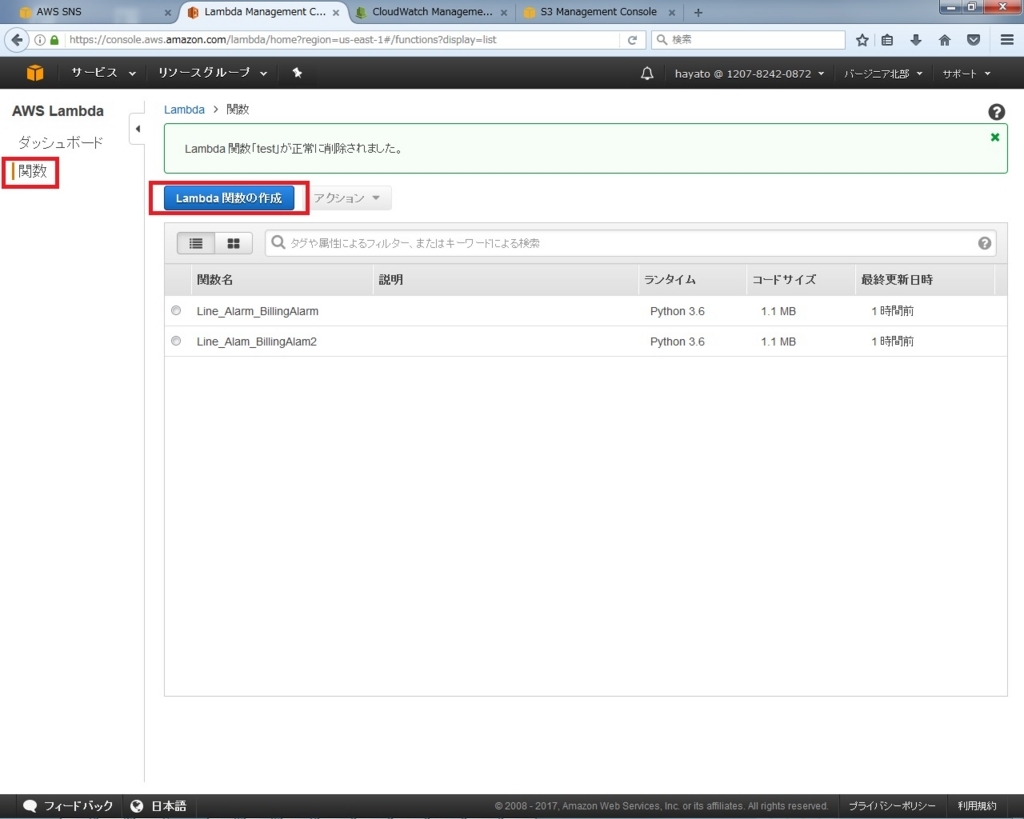1024x819 pixels.
Task: Open the hayato account dropdown
Action: [x=749, y=74]
